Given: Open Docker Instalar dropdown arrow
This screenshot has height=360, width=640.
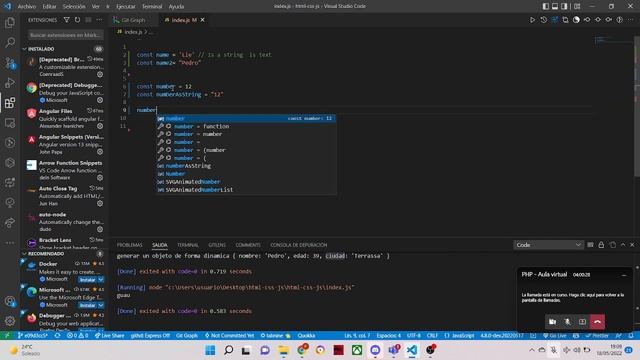Looking at the screenshot, I should [x=101, y=280].
